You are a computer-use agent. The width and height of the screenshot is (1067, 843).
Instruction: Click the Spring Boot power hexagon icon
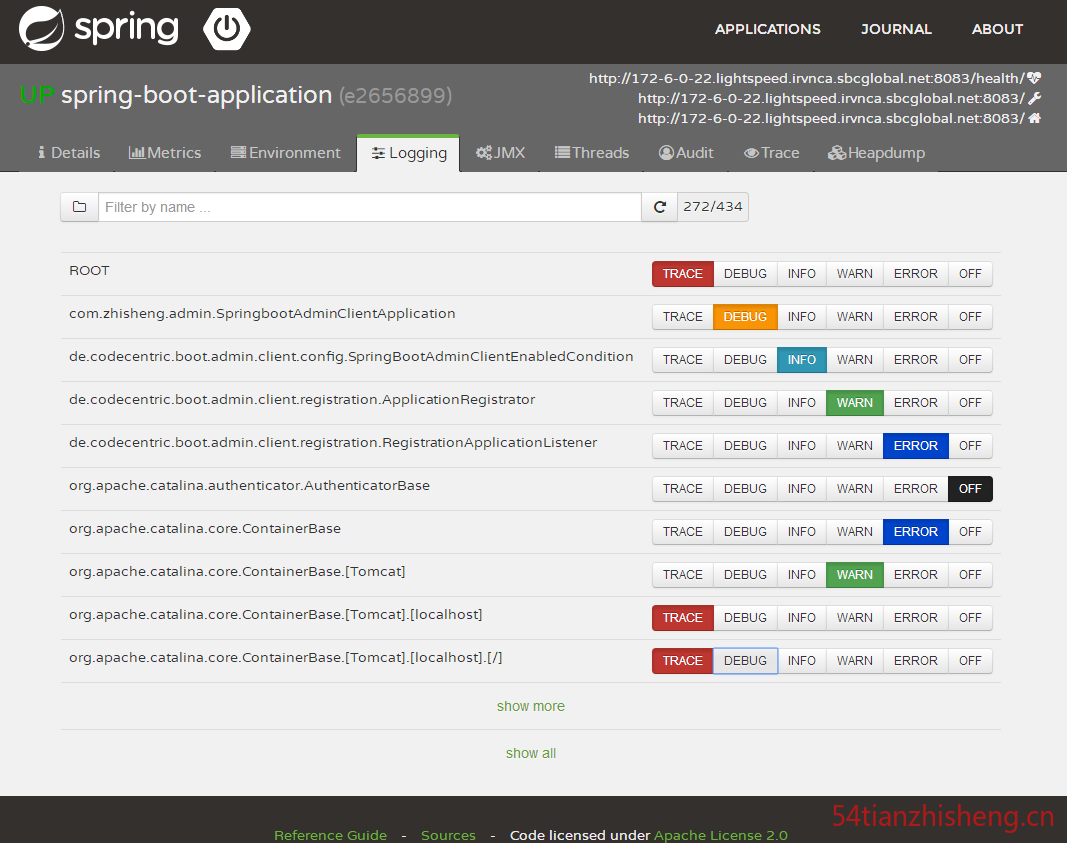(227, 29)
